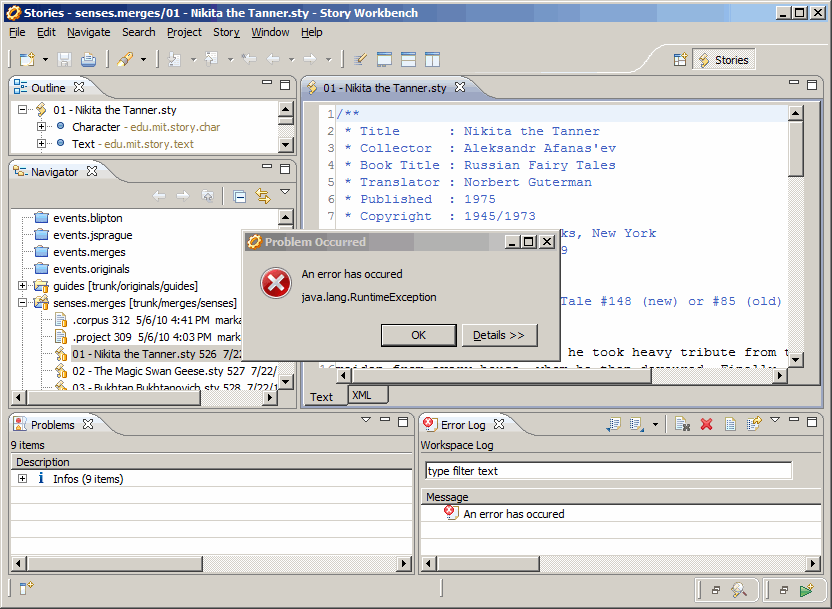Click OK in the Problem Occurred dialog

pyautogui.click(x=418, y=335)
